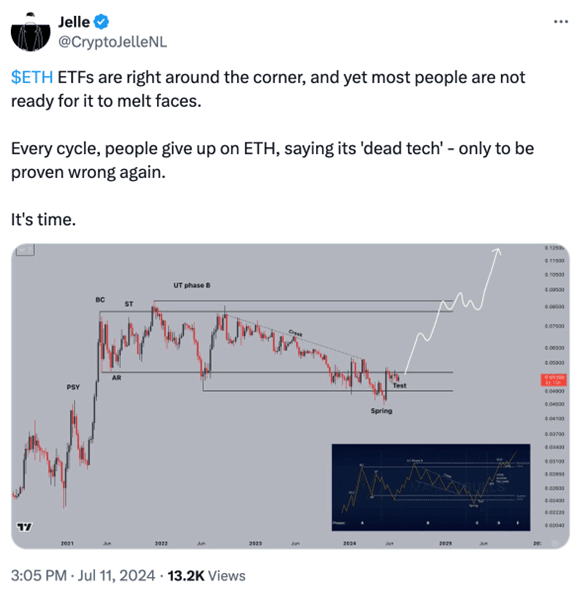Click the UT phase B chart annotation

point(192,285)
